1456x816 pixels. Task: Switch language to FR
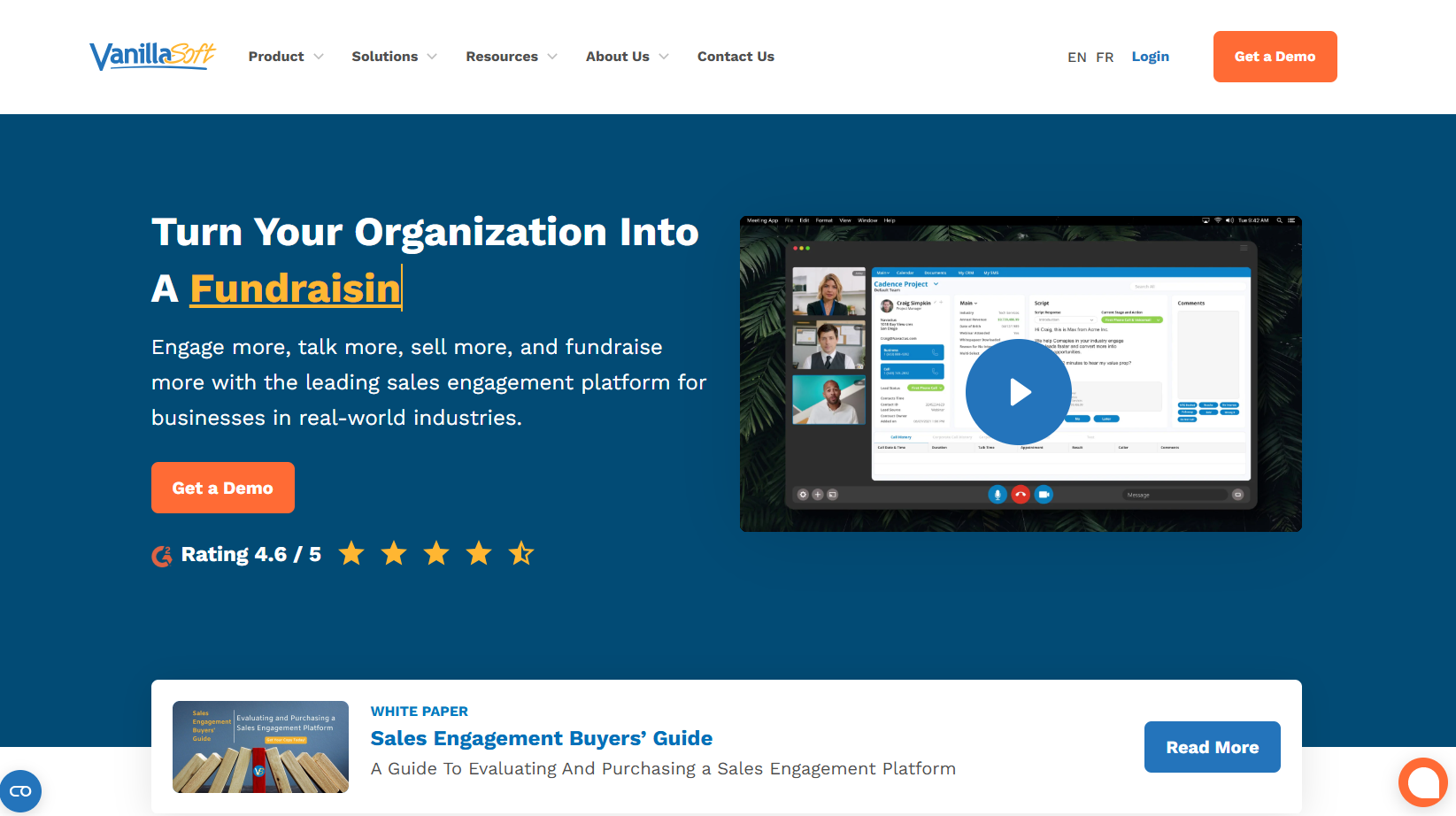(x=1105, y=58)
